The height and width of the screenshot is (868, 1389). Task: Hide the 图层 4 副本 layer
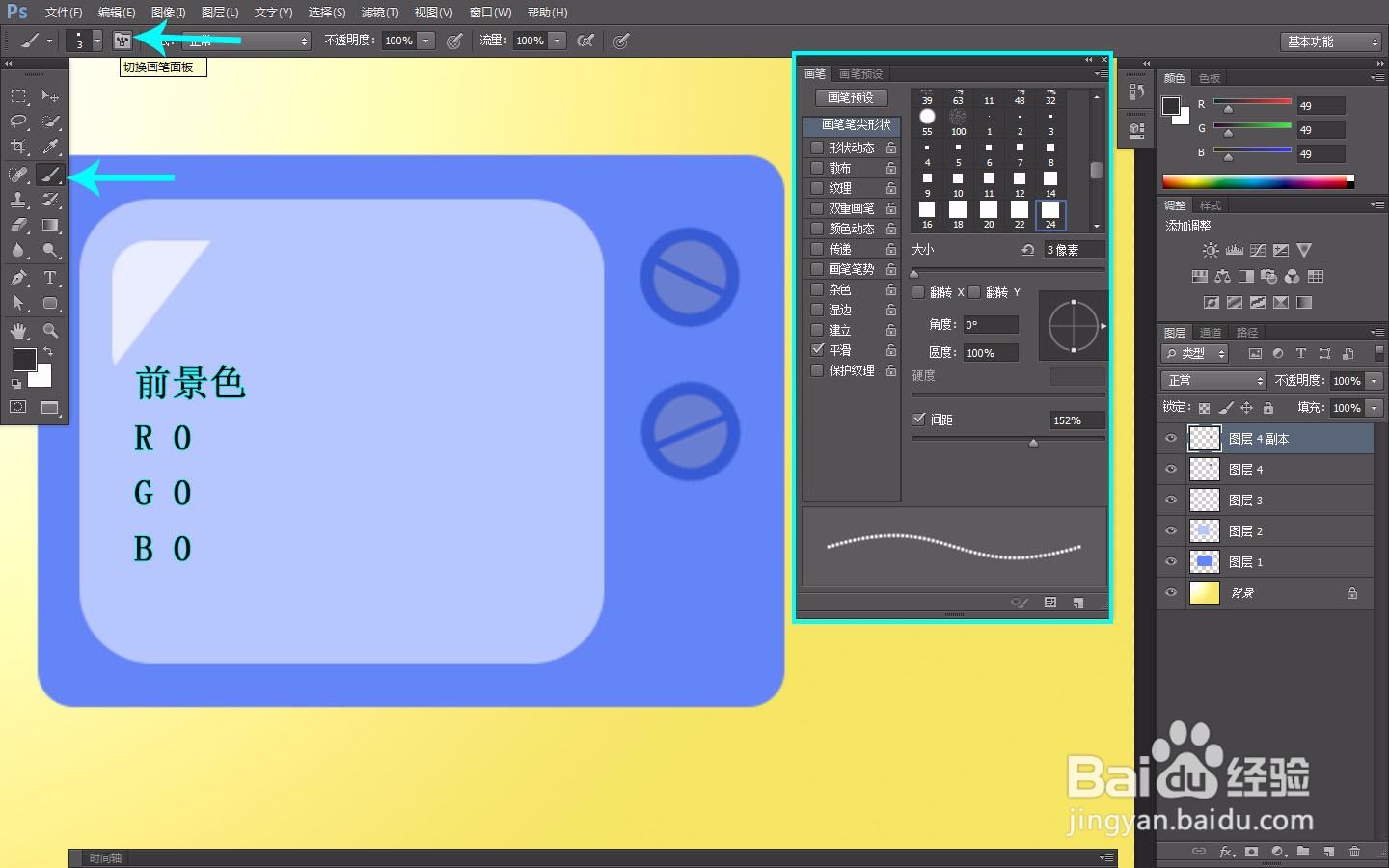[1171, 439]
